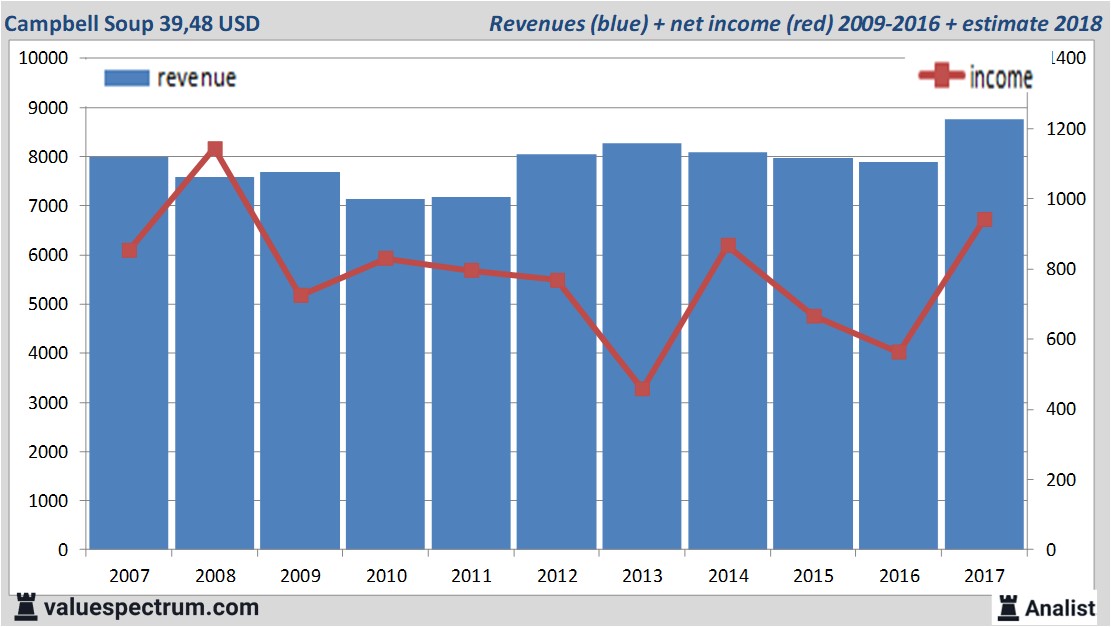1111x627 pixels.
Task: Click the 2011 revenue bar
Action: click(x=471, y=373)
